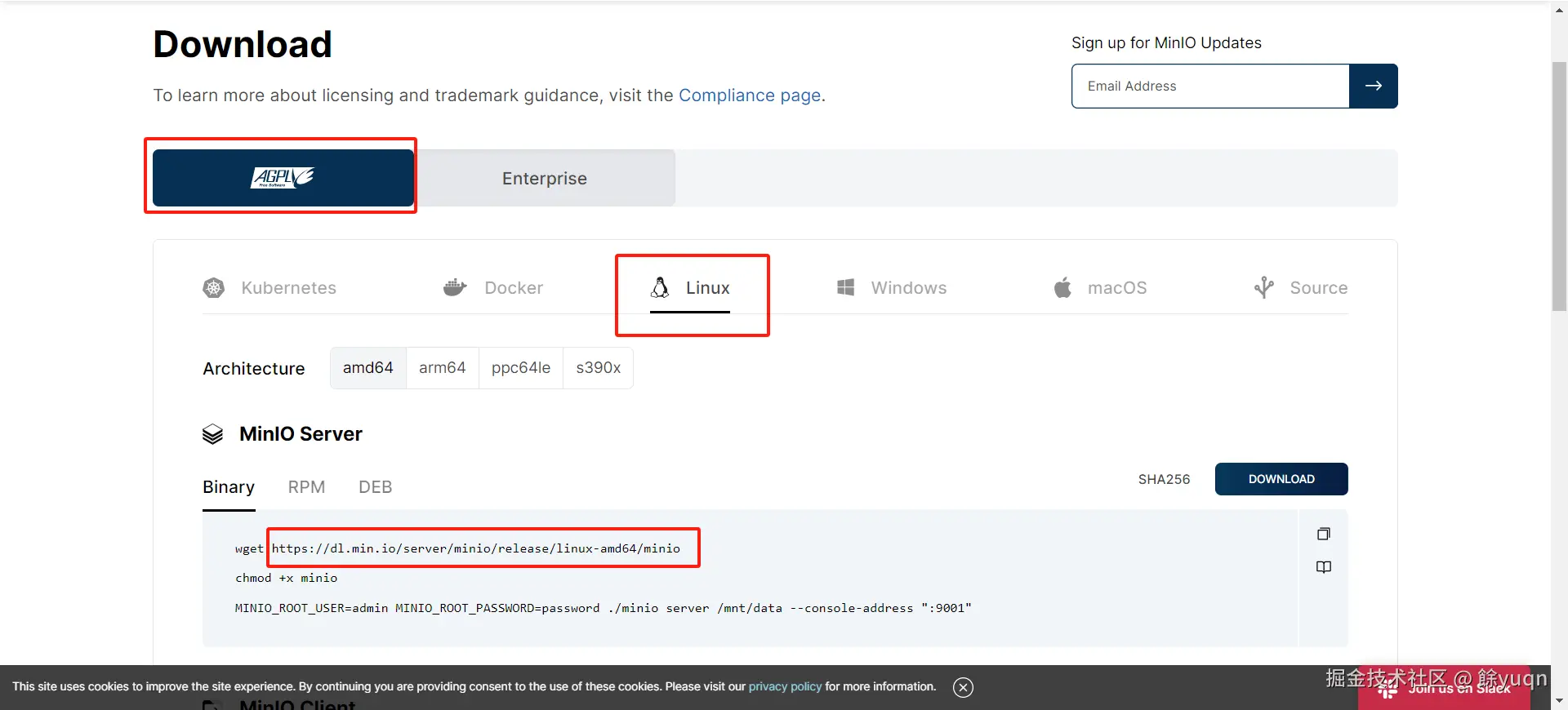Select the RPM package tab

point(306,487)
